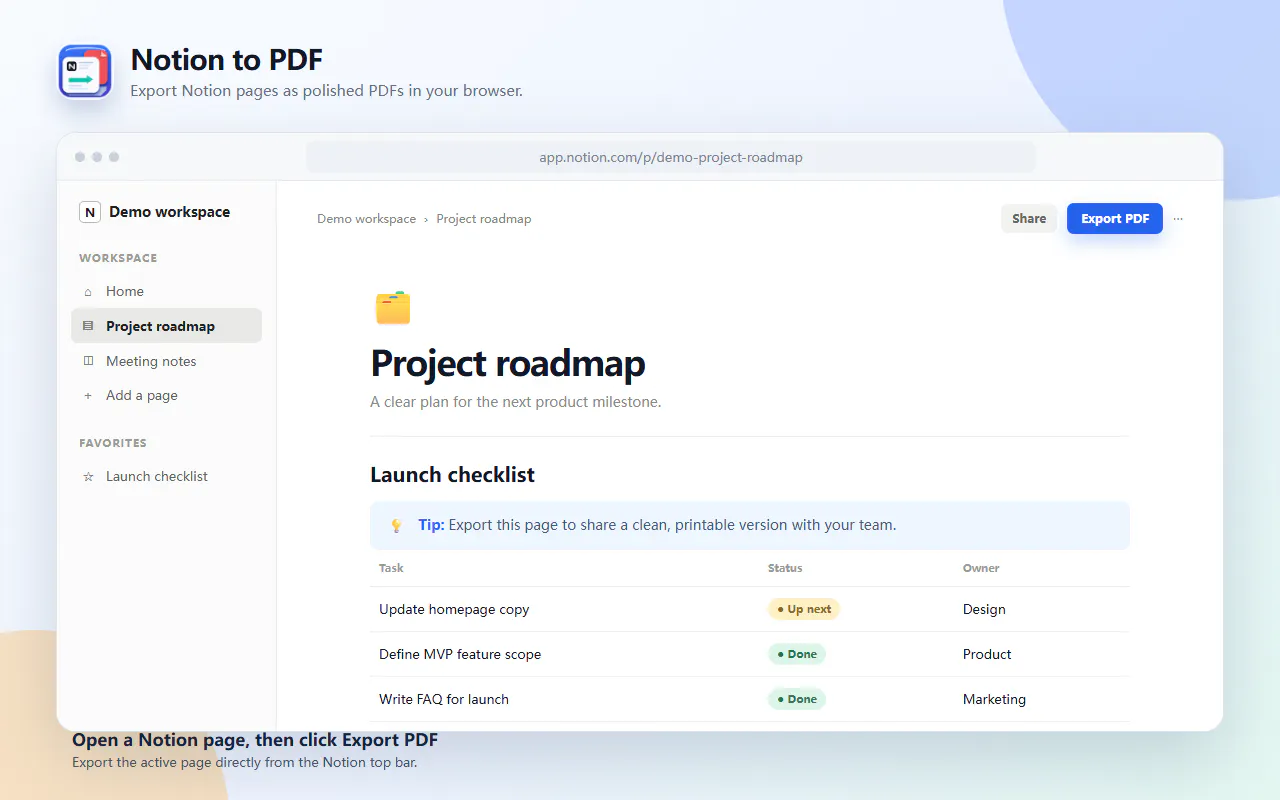Click the Project roadmap page title
This screenshot has width=1280, height=800.
(x=508, y=363)
